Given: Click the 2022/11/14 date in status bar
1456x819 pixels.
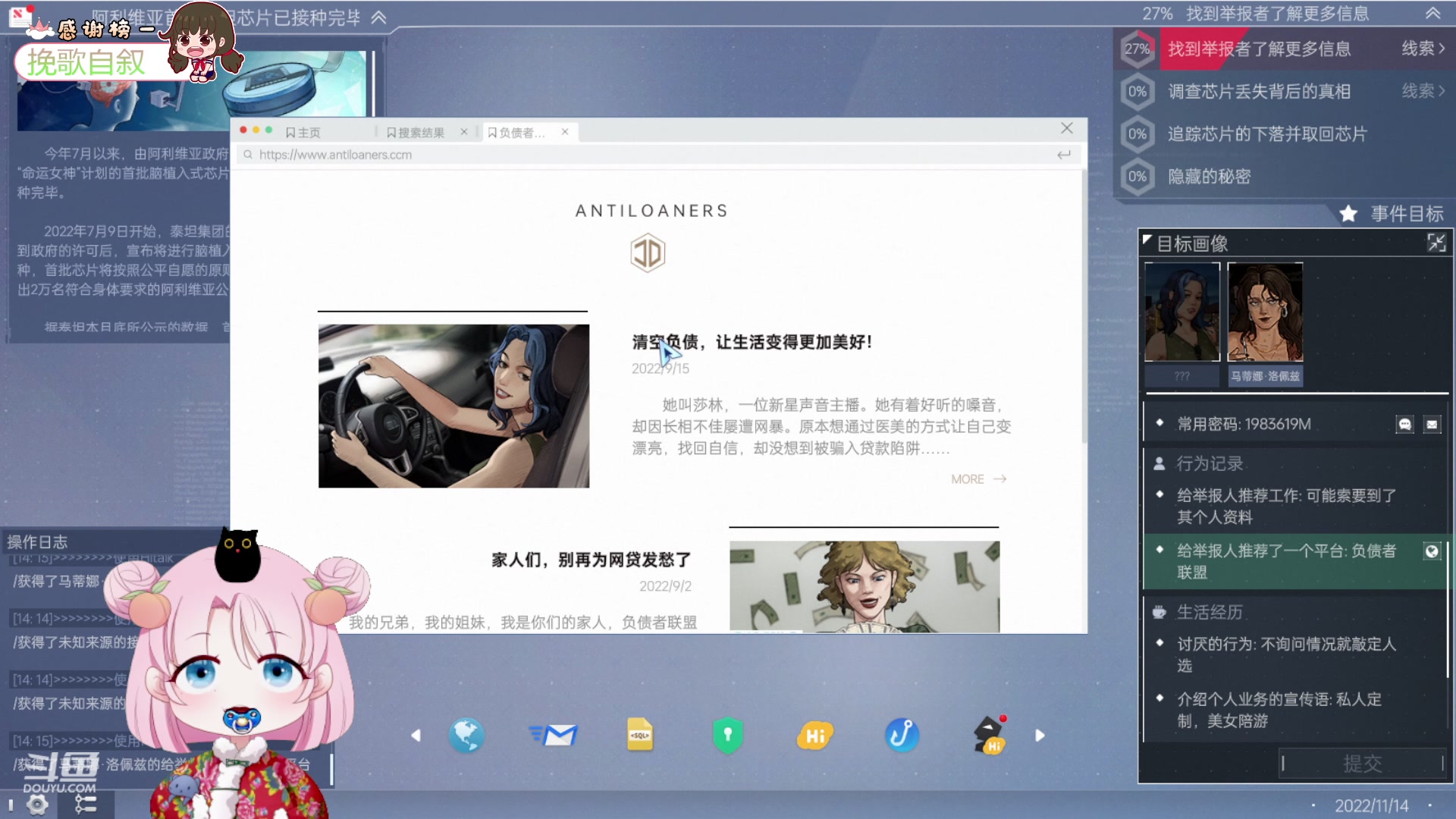Looking at the screenshot, I should point(1372,805).
